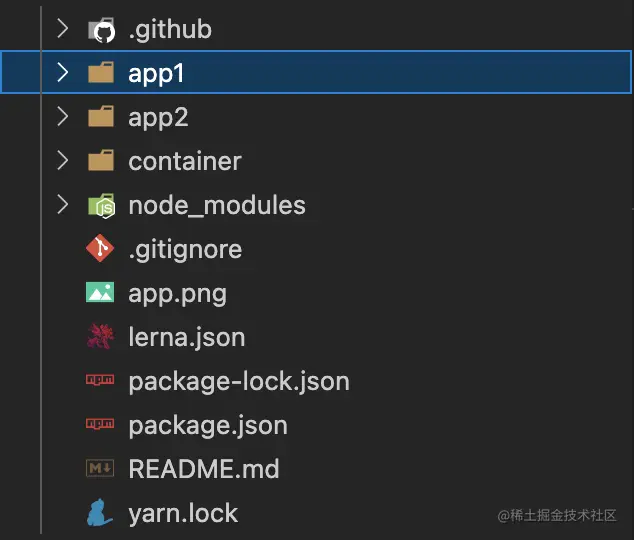Click the node_modules folder icon
This screenshot has height=540, width=634.
tap(101, 206)
